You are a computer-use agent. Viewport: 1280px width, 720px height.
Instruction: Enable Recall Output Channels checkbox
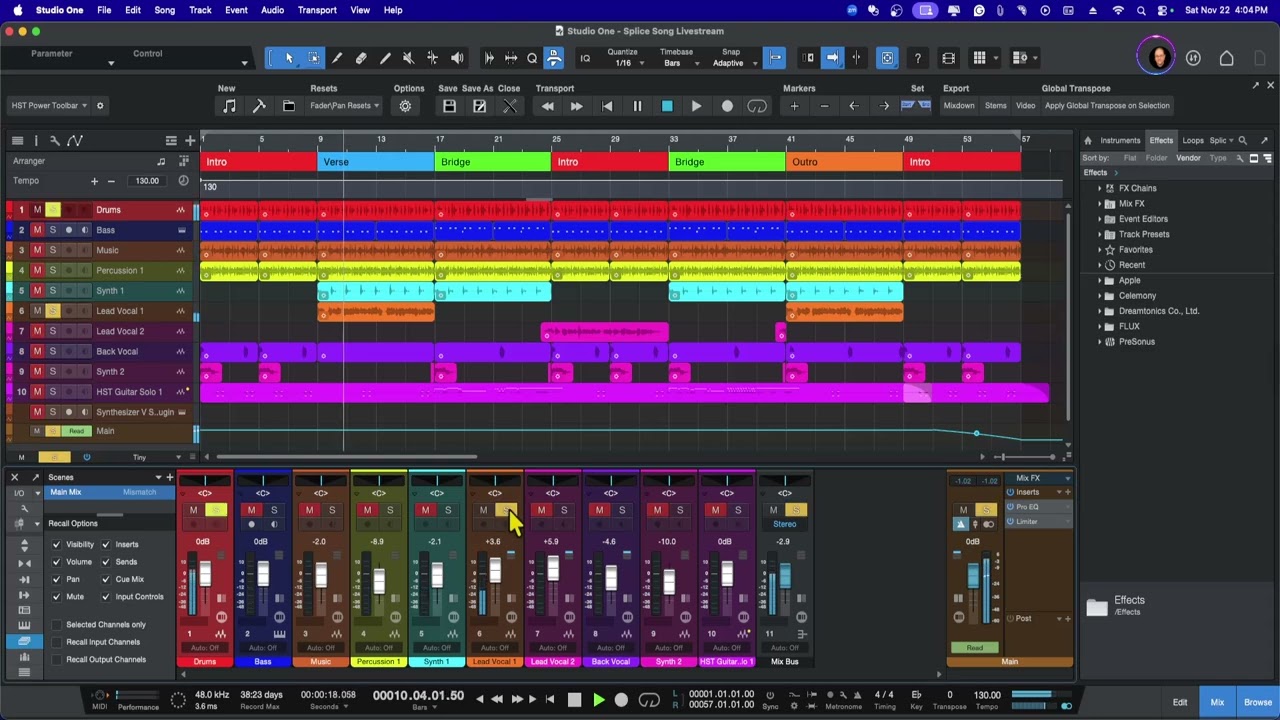(56, 659)
